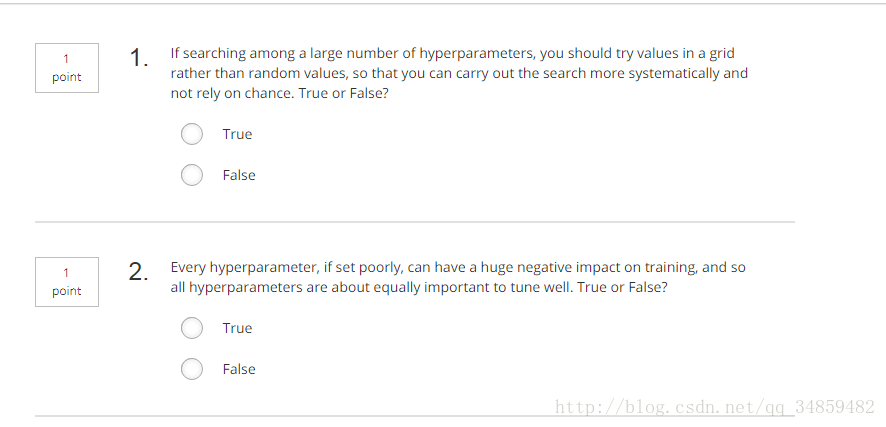Screen dimensions: 886x427
Task: Click 'not rely on chance. True or False?' line
Action: (280, 93)
